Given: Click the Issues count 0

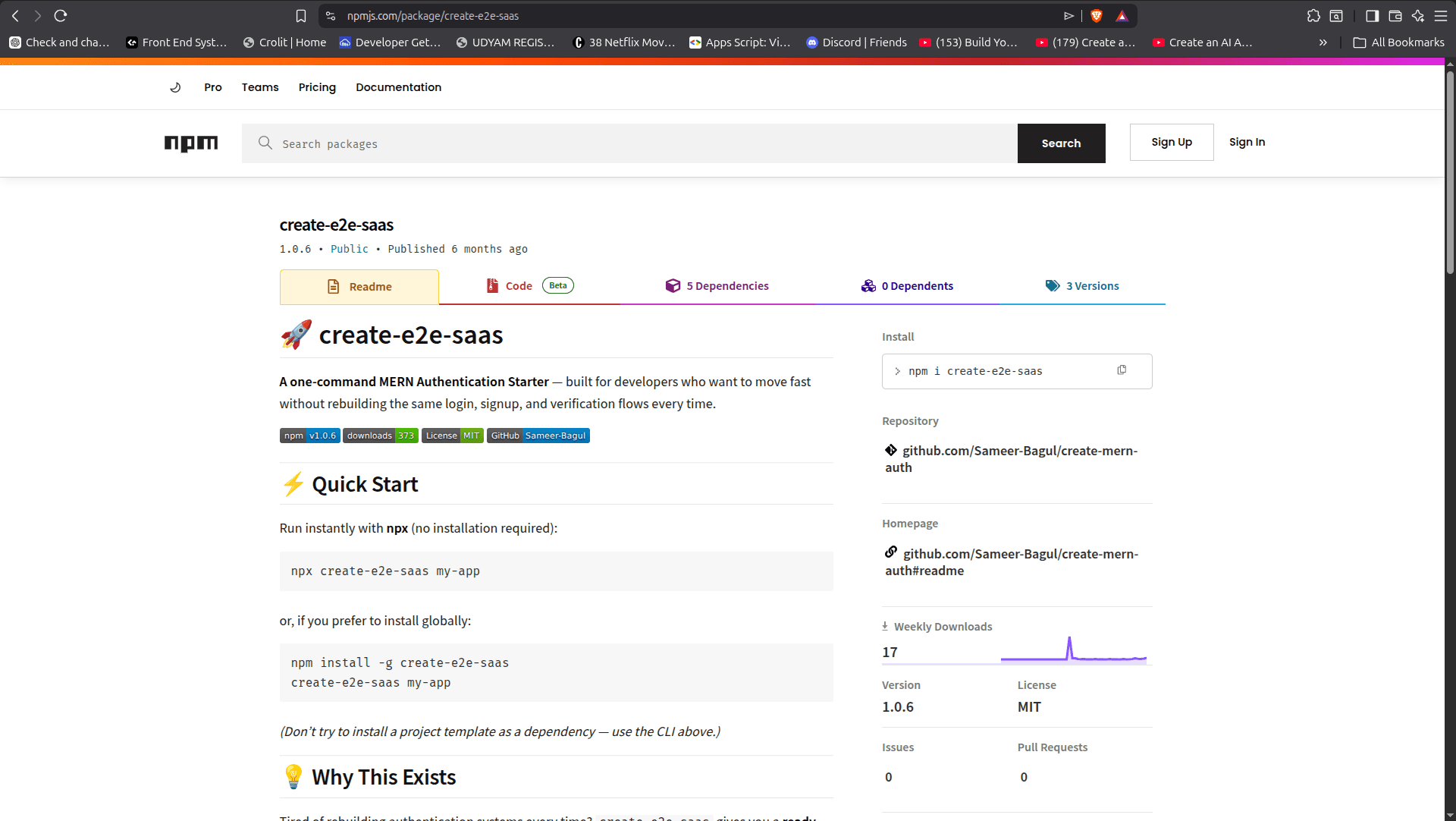Looking at the screenshot, I should (889, 777).
